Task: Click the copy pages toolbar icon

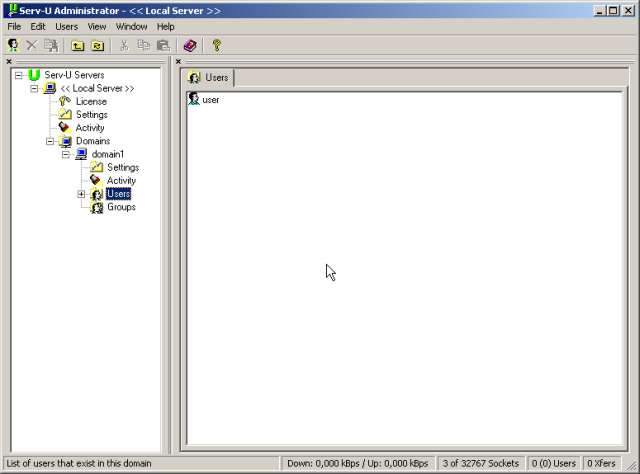Action: pyautogui.click(x=143, y=45)
